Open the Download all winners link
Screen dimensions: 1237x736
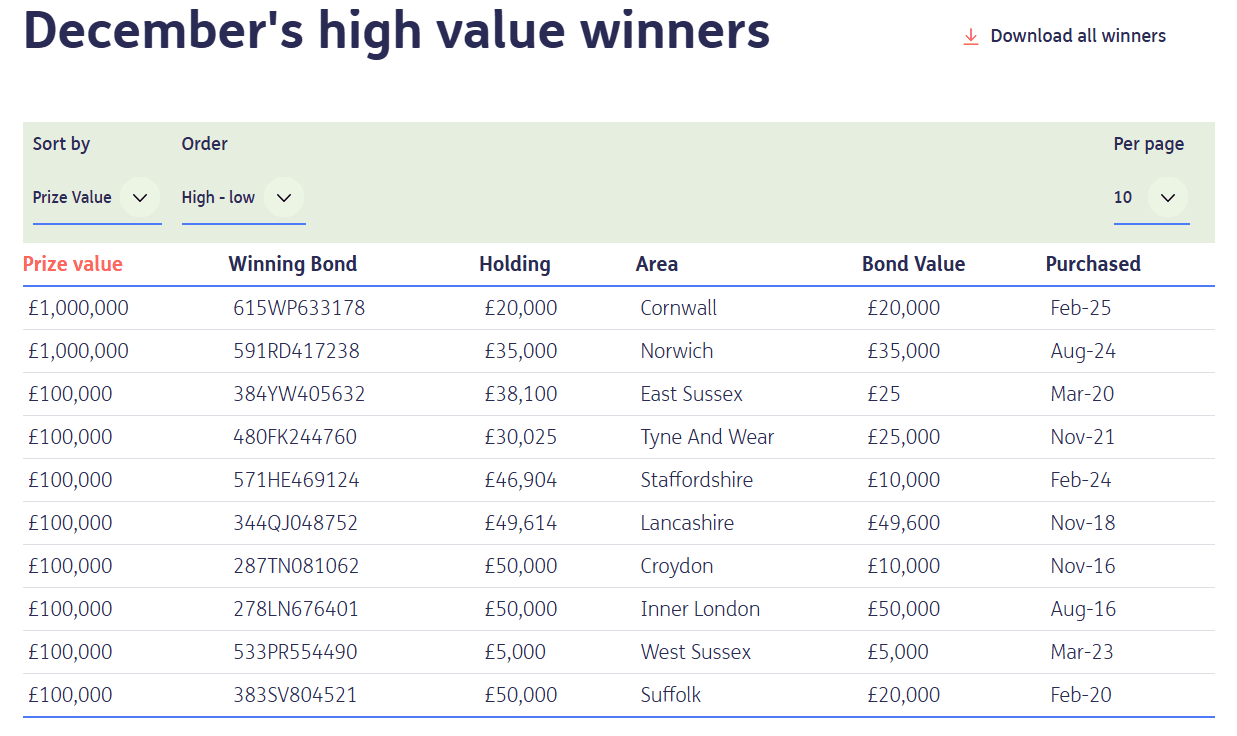[1077, 36]
